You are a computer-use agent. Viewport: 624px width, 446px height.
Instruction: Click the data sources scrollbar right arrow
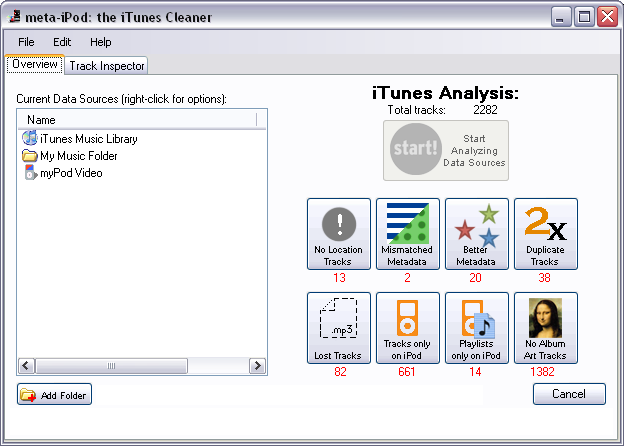click(x=257, y=366)
